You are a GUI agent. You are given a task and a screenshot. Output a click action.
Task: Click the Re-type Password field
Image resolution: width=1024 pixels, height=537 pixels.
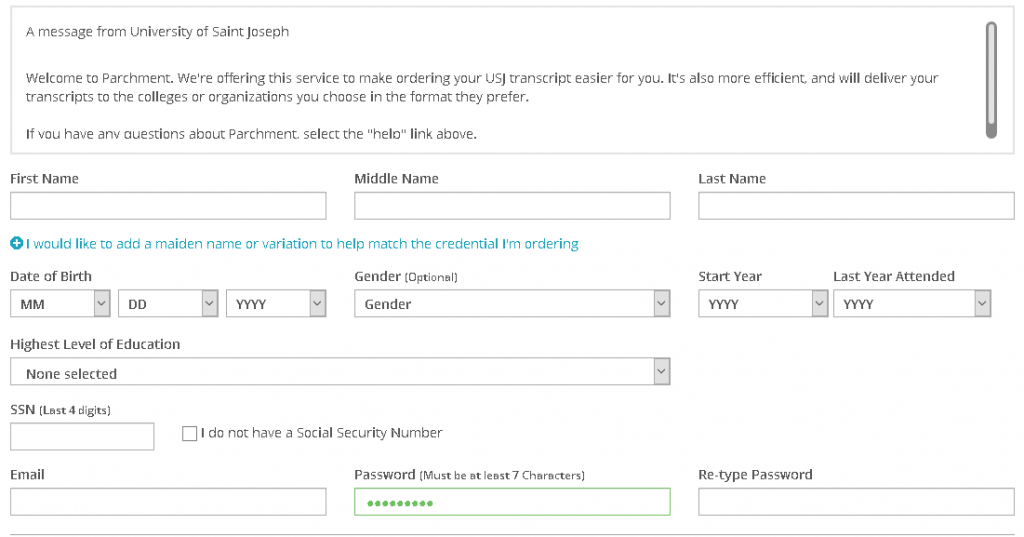click(x=856, y=502)
